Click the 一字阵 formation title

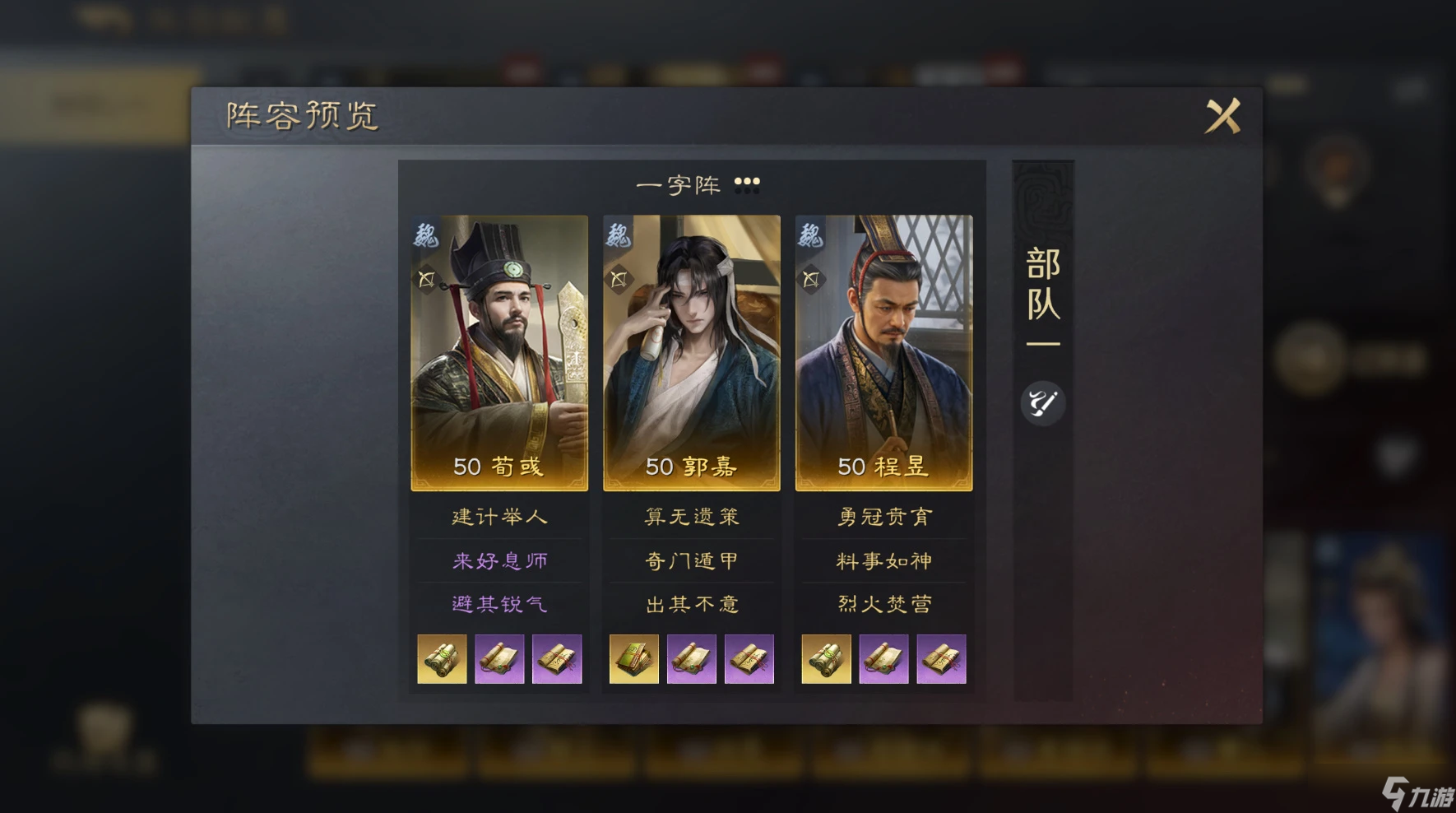[679, 185]
